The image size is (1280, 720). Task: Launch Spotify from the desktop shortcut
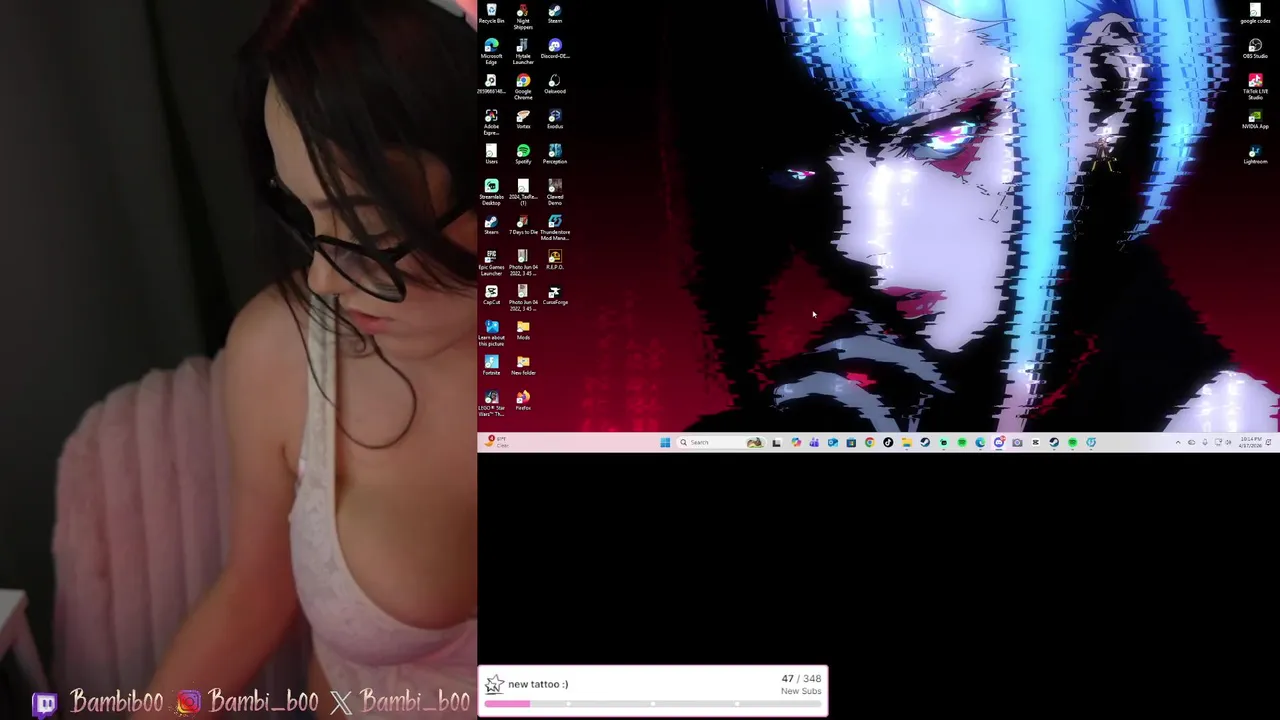(x=523, y=154)
